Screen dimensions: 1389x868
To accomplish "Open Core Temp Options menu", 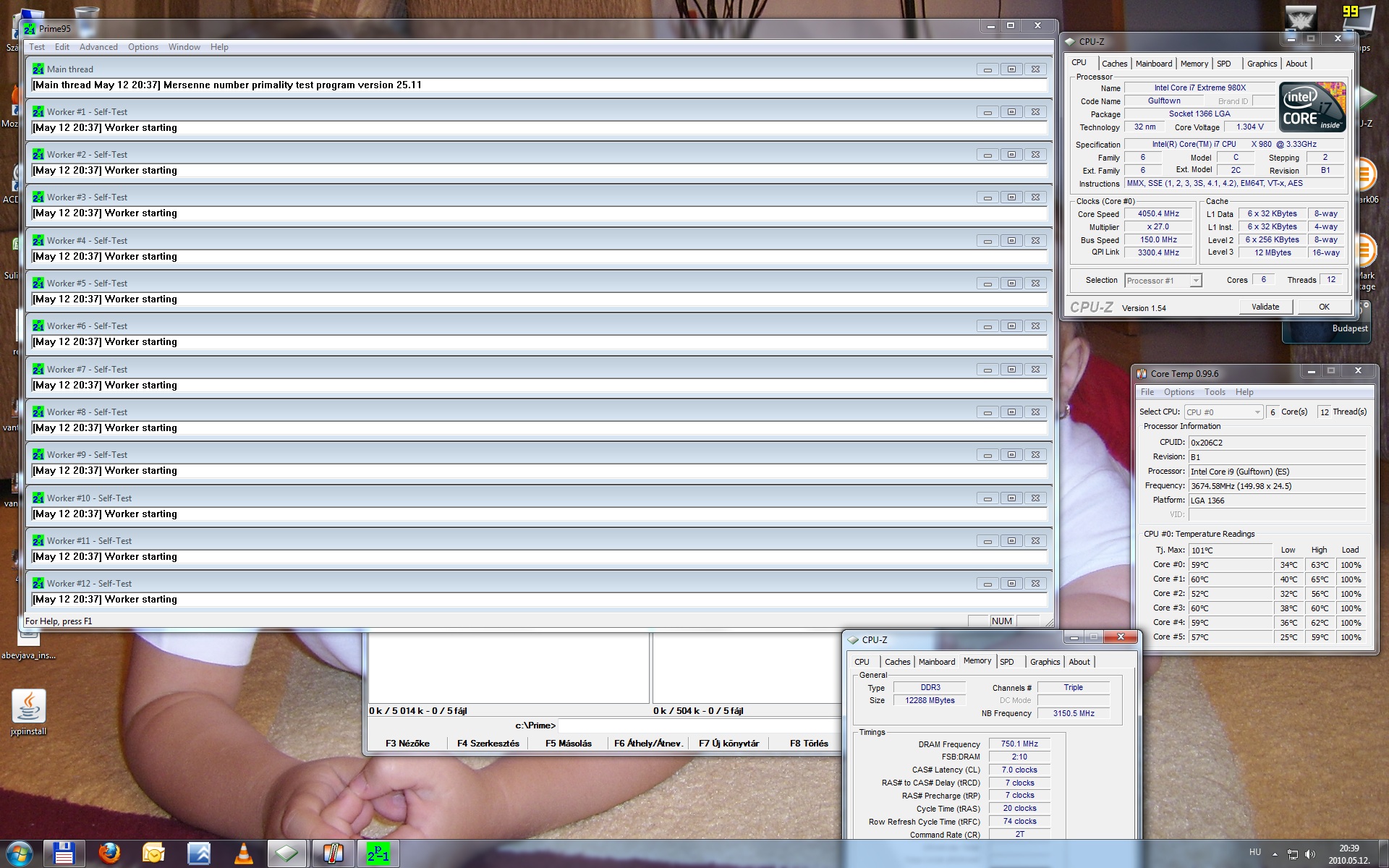I will (x=1179, y=392).
